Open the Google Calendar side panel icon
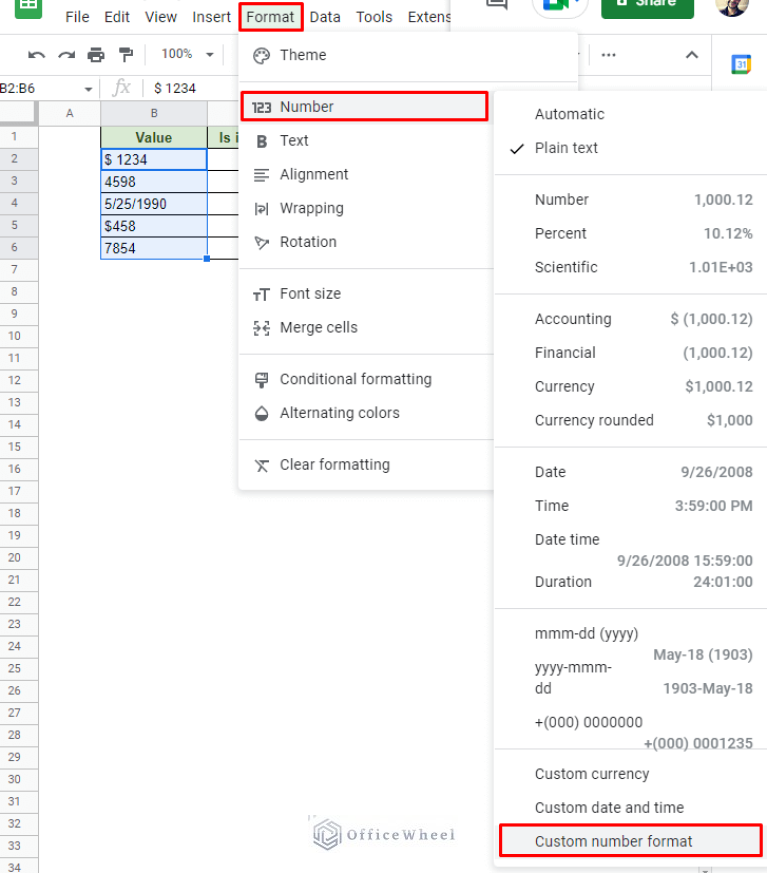 tap(740, 64)
